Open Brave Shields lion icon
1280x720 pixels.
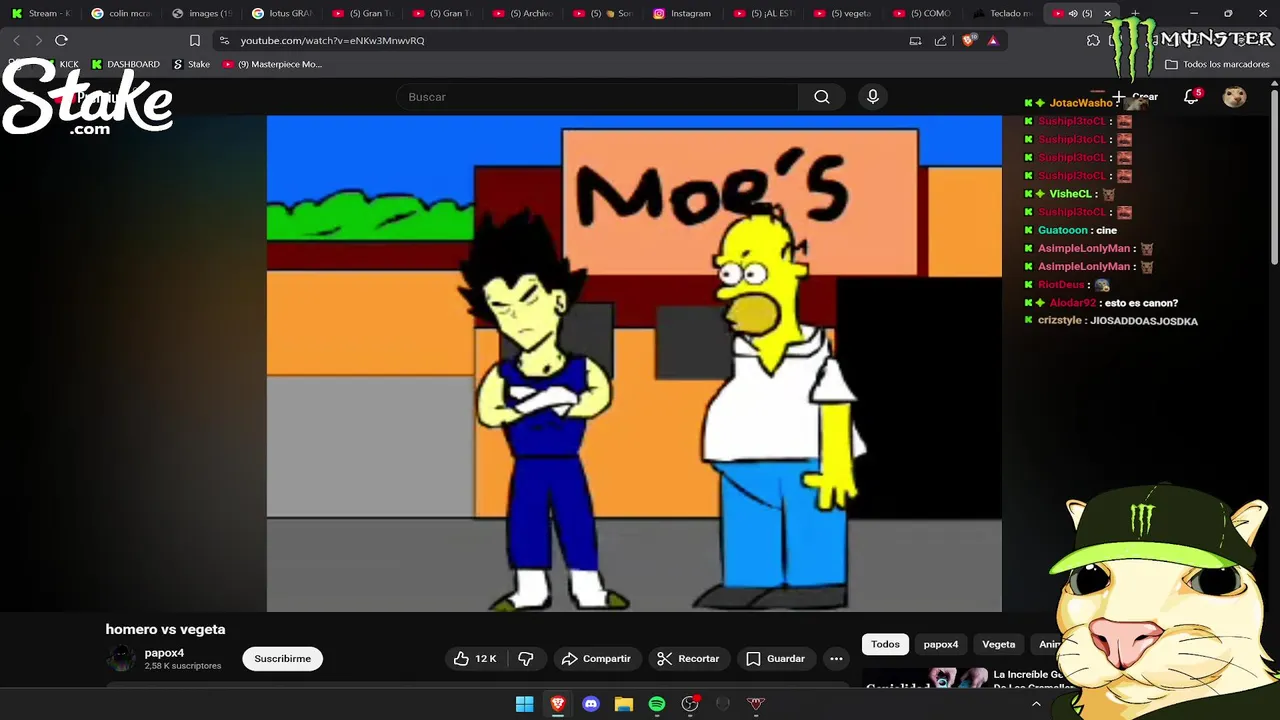point(968,40)
